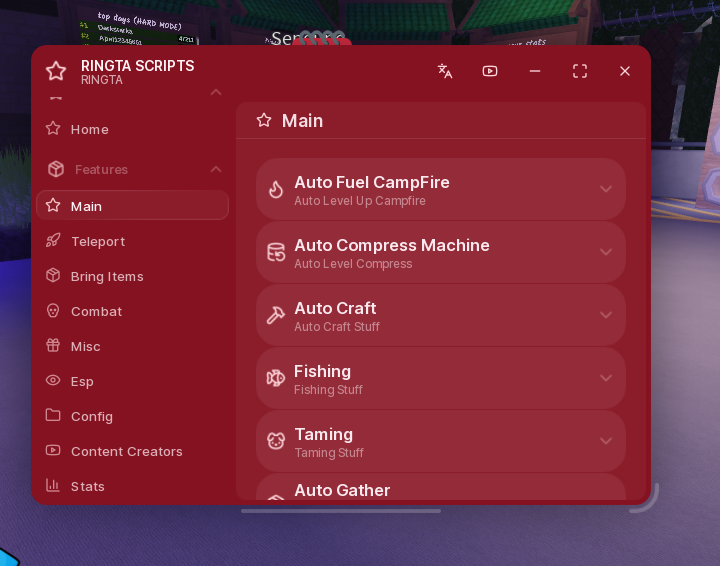The width and height of the screenshot is (720, 566).
Task: Click the rocket icon beside Teleport
Action: click(x=53, y=241)
